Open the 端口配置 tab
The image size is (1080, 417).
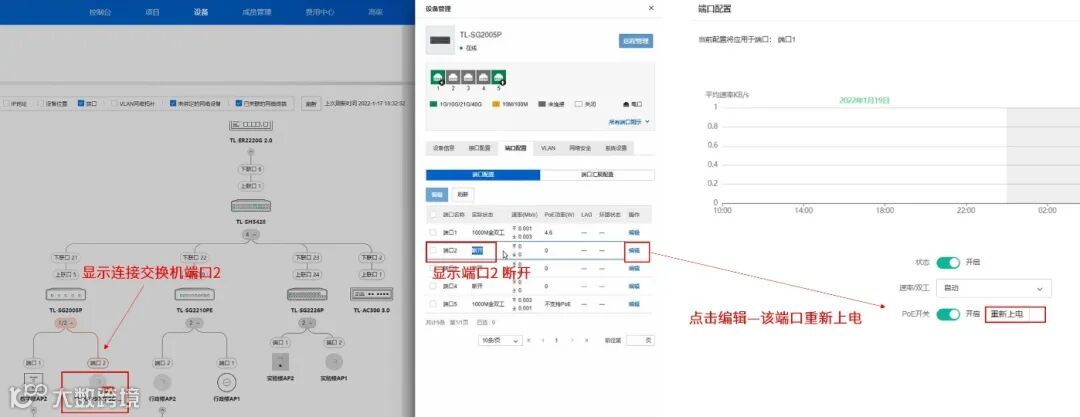tap(515, 148)
